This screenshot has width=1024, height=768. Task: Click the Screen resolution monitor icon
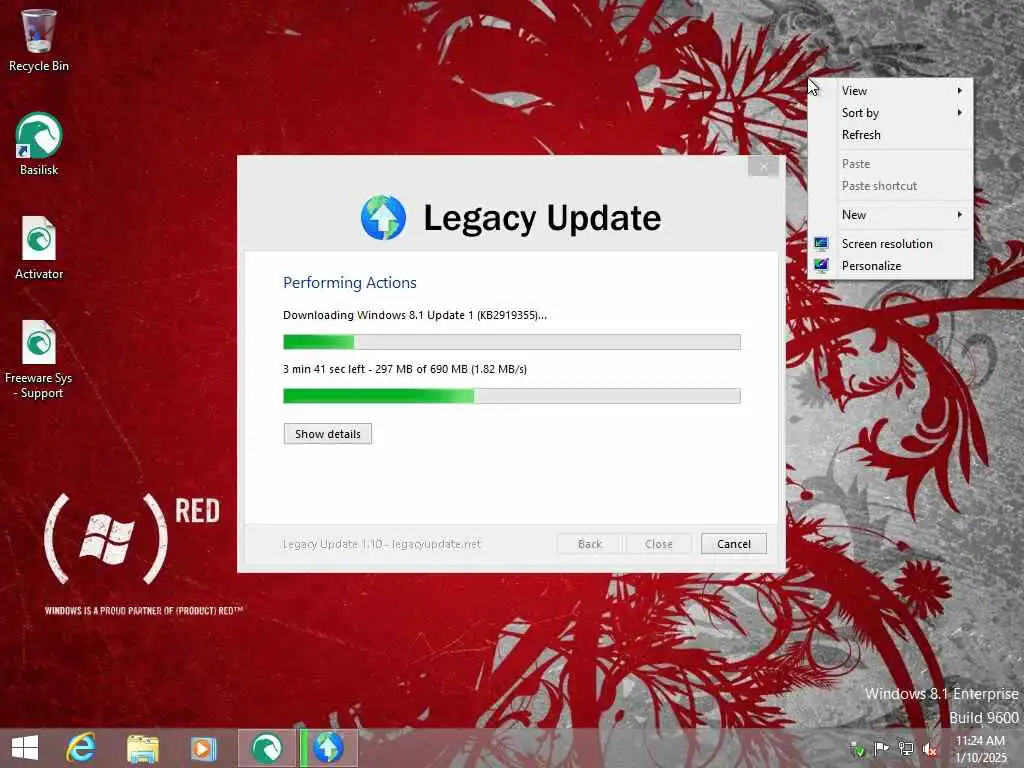click(x=822, y=244)
